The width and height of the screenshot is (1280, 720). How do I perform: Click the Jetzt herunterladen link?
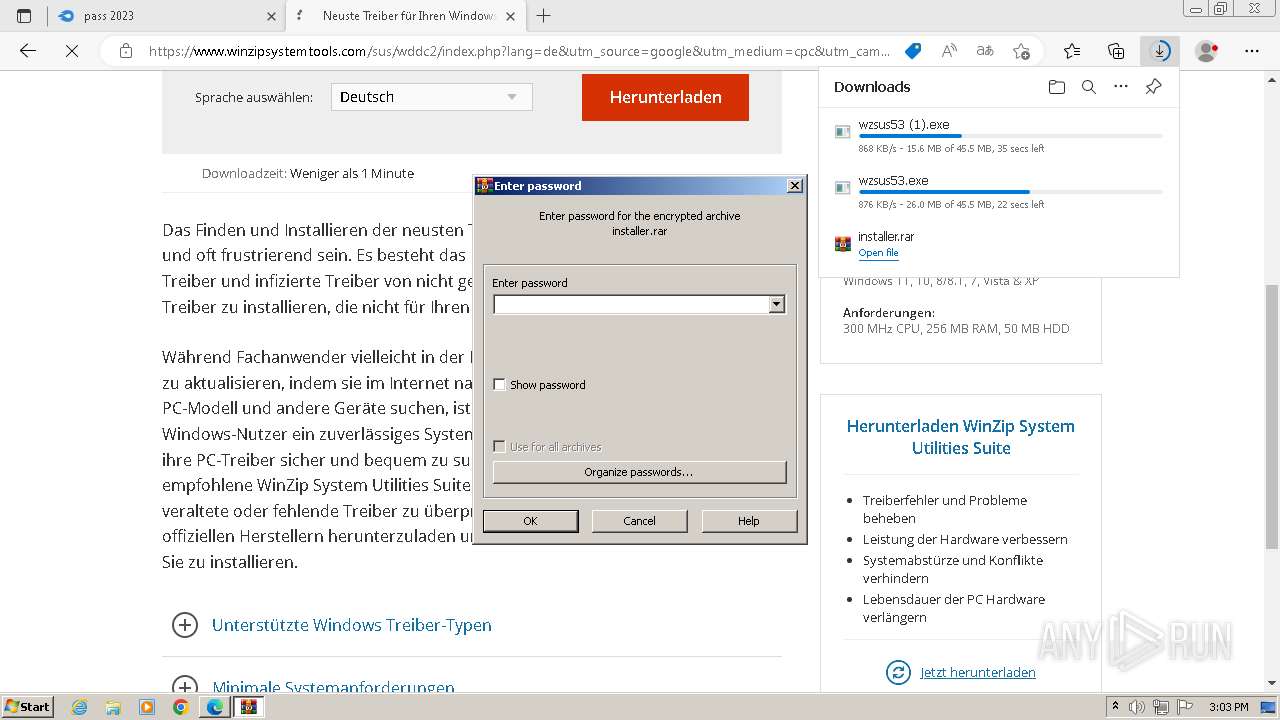pos(978,672)
